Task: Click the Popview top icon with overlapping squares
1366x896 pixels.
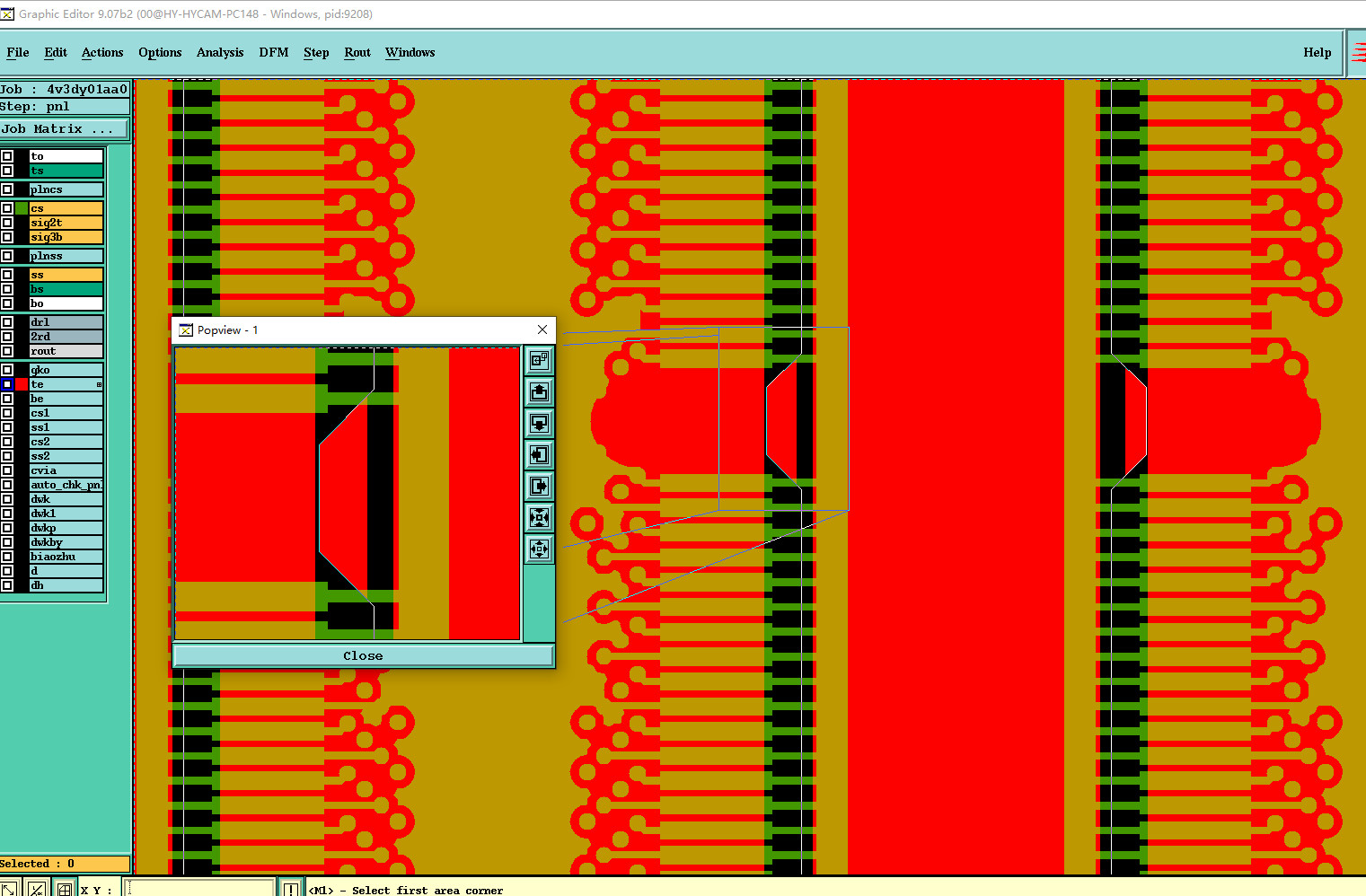Action: coord(539,361)
